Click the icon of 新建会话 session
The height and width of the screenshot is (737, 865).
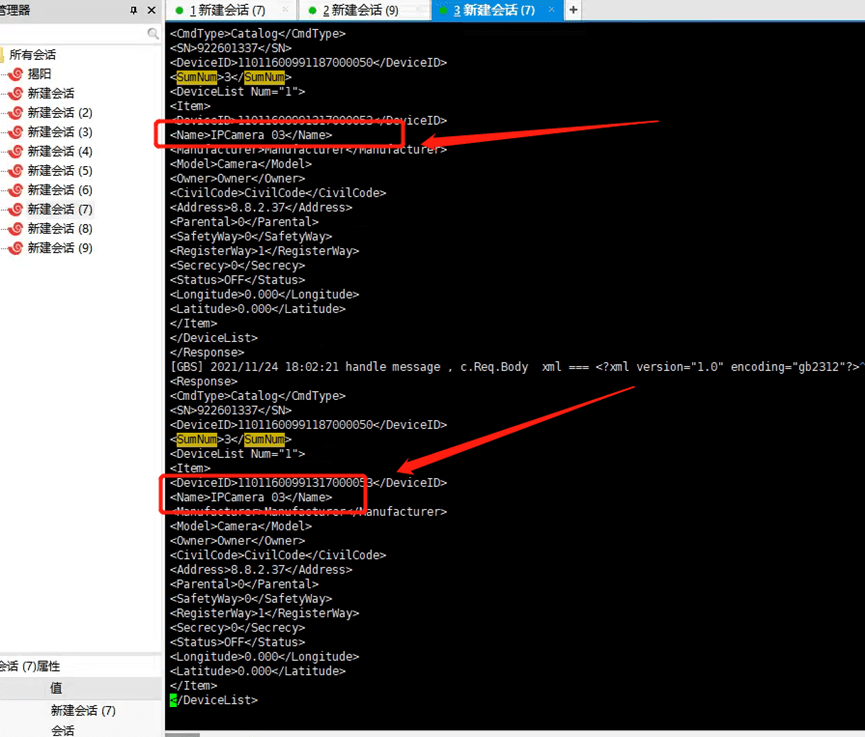[x=17, y=93]
